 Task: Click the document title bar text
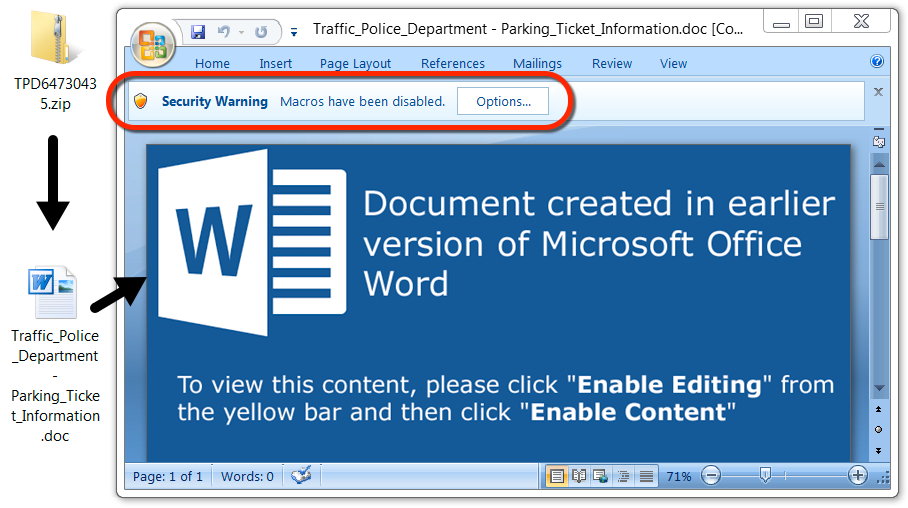tap(528, 29)
